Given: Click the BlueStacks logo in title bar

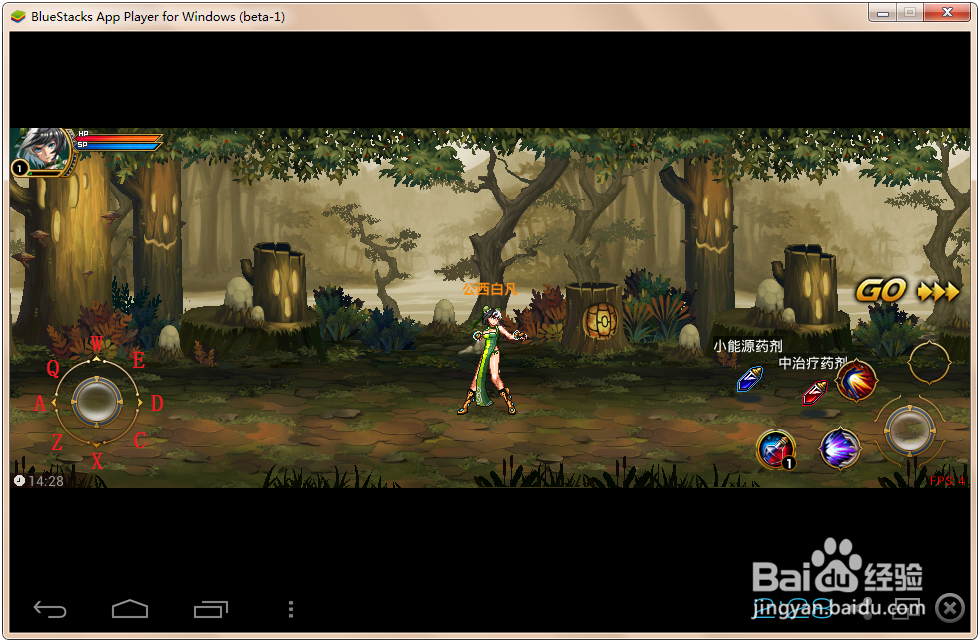Looking at the screenshot, I should 19,17.
